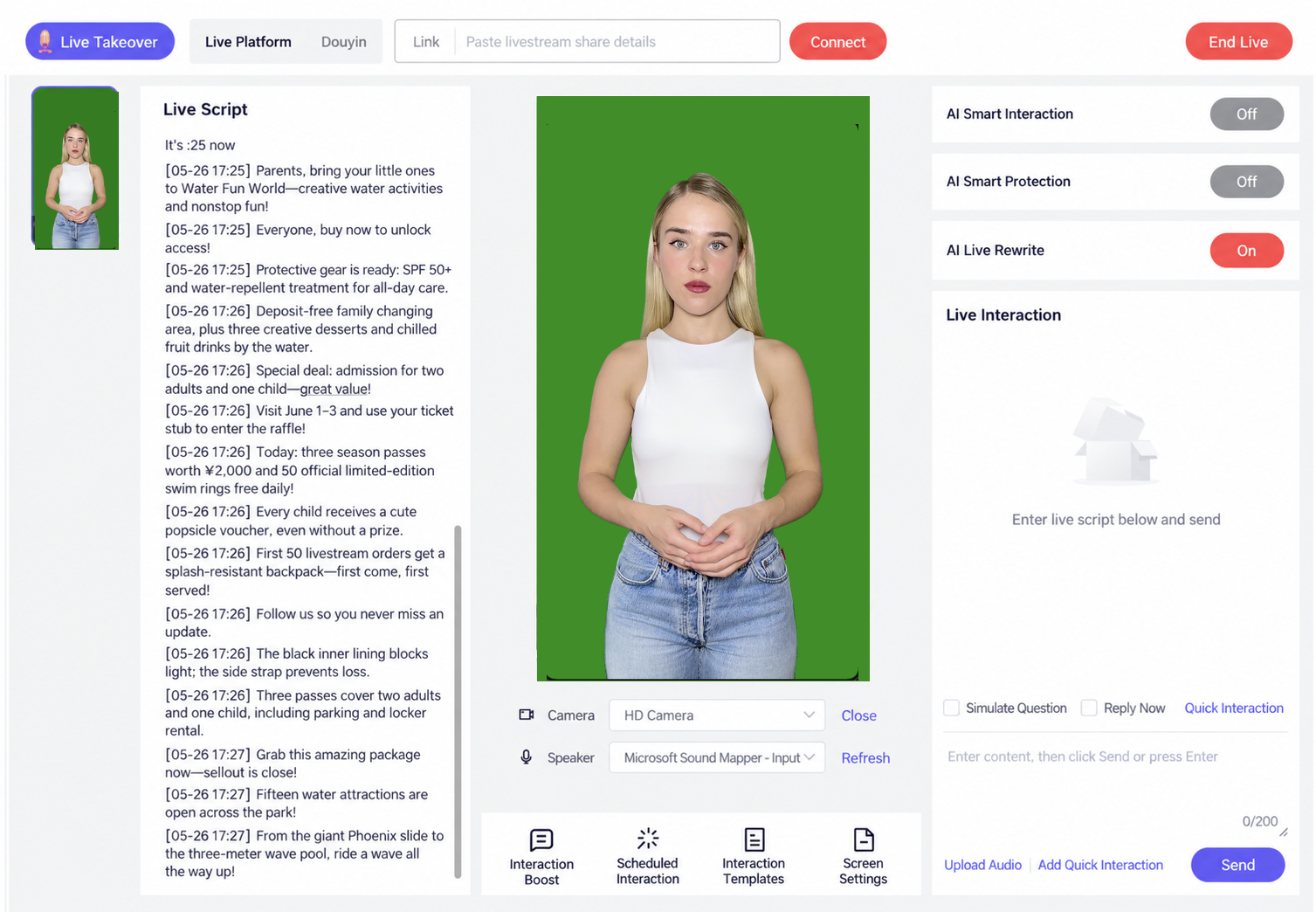Select the Douyin platform tab
The width and height of the screenshot is (1316, 912).
coord(343,42)
